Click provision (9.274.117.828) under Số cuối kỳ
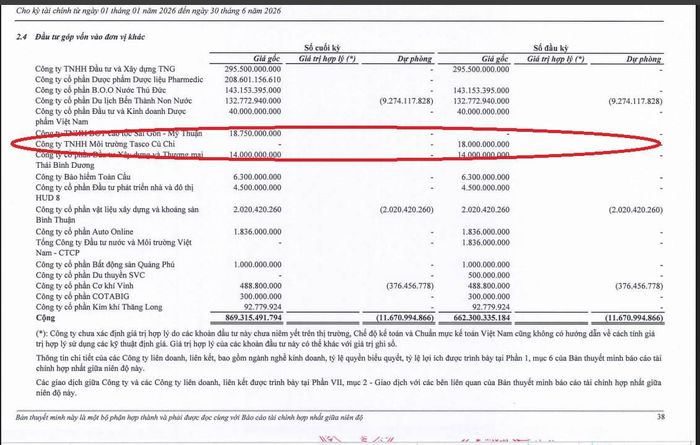 click(x=406, y=101)
